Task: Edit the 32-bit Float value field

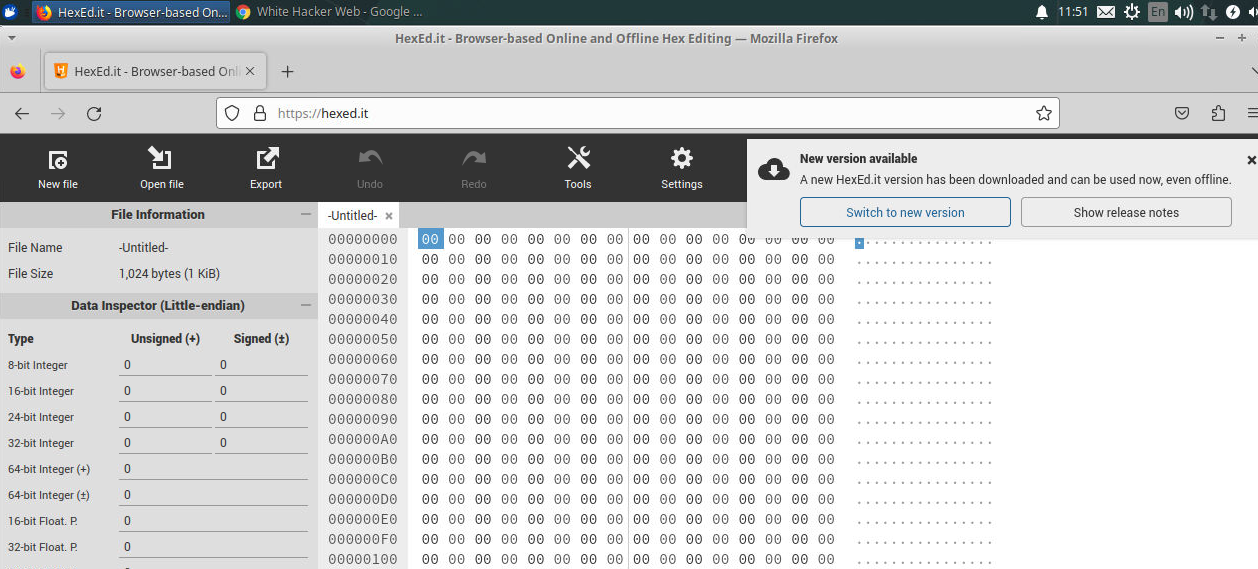Action: [x=214, y=547]
